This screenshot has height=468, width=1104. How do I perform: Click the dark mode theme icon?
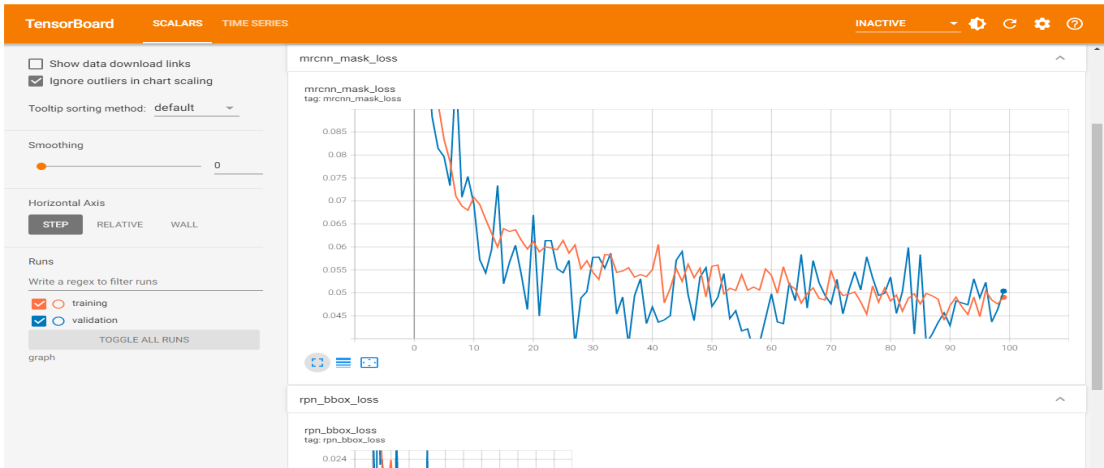coord(977,24)
